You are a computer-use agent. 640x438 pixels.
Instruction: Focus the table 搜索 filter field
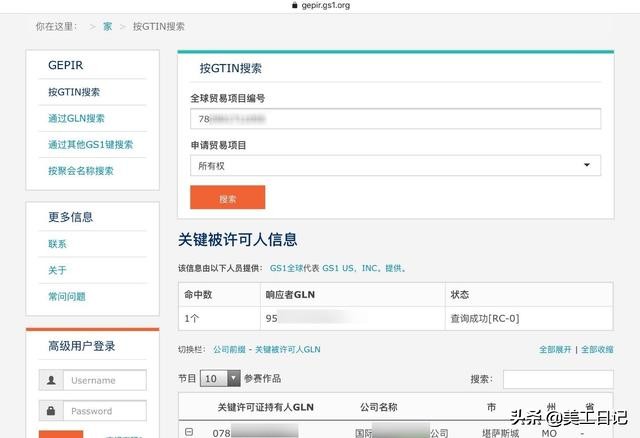558,379
